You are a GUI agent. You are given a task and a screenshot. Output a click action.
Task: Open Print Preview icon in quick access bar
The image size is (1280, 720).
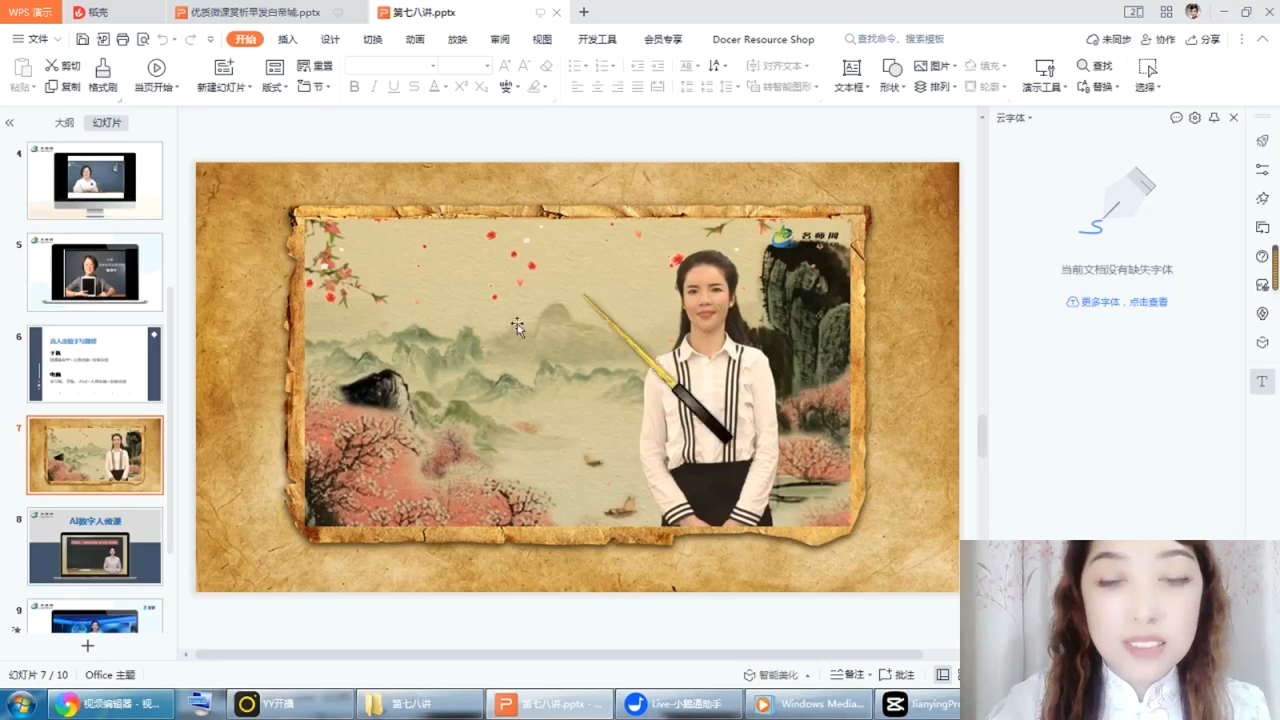pyautogui.click(x=143, y=40)
